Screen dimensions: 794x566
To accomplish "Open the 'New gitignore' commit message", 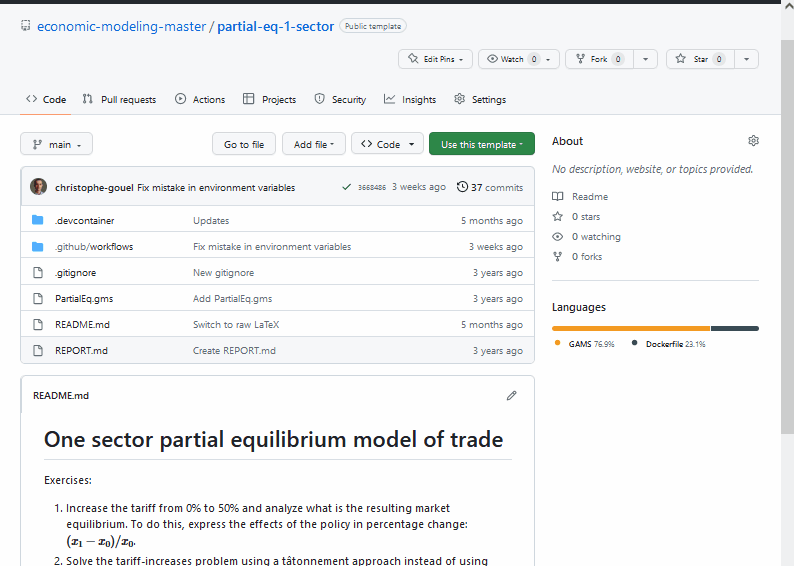I will pos(223,273).
